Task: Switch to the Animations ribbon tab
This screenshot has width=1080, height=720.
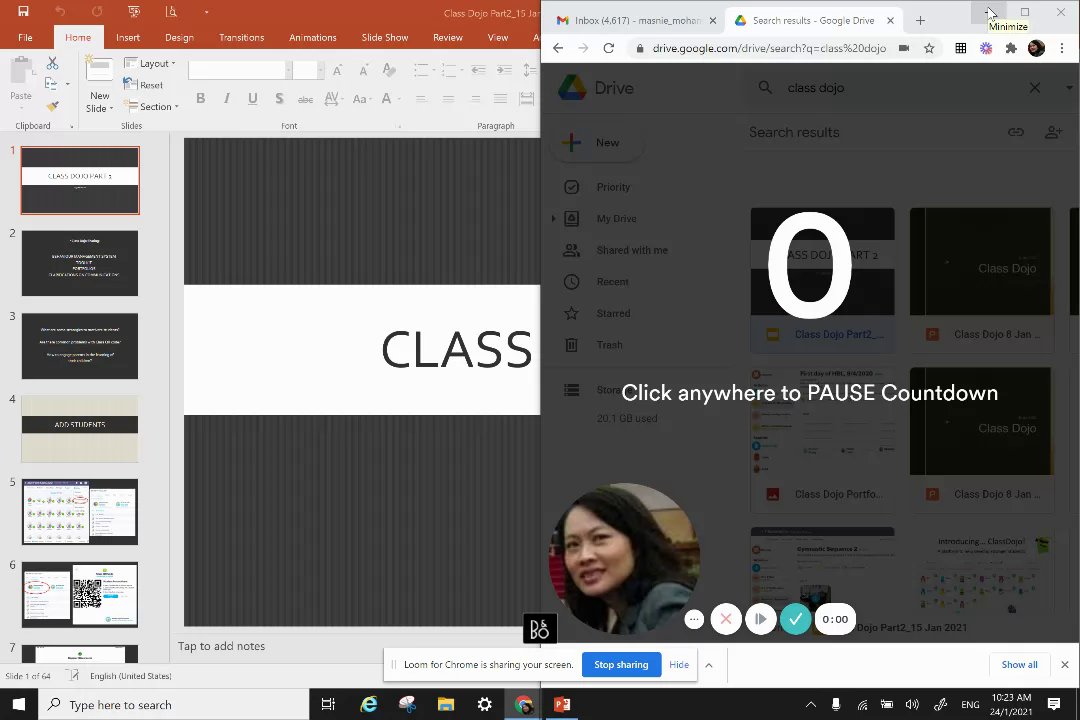Action: (x=313, y=37)
